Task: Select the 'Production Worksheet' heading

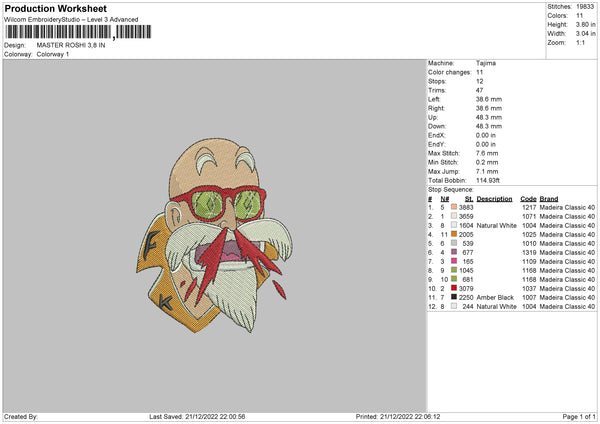Action: (56, 8)
